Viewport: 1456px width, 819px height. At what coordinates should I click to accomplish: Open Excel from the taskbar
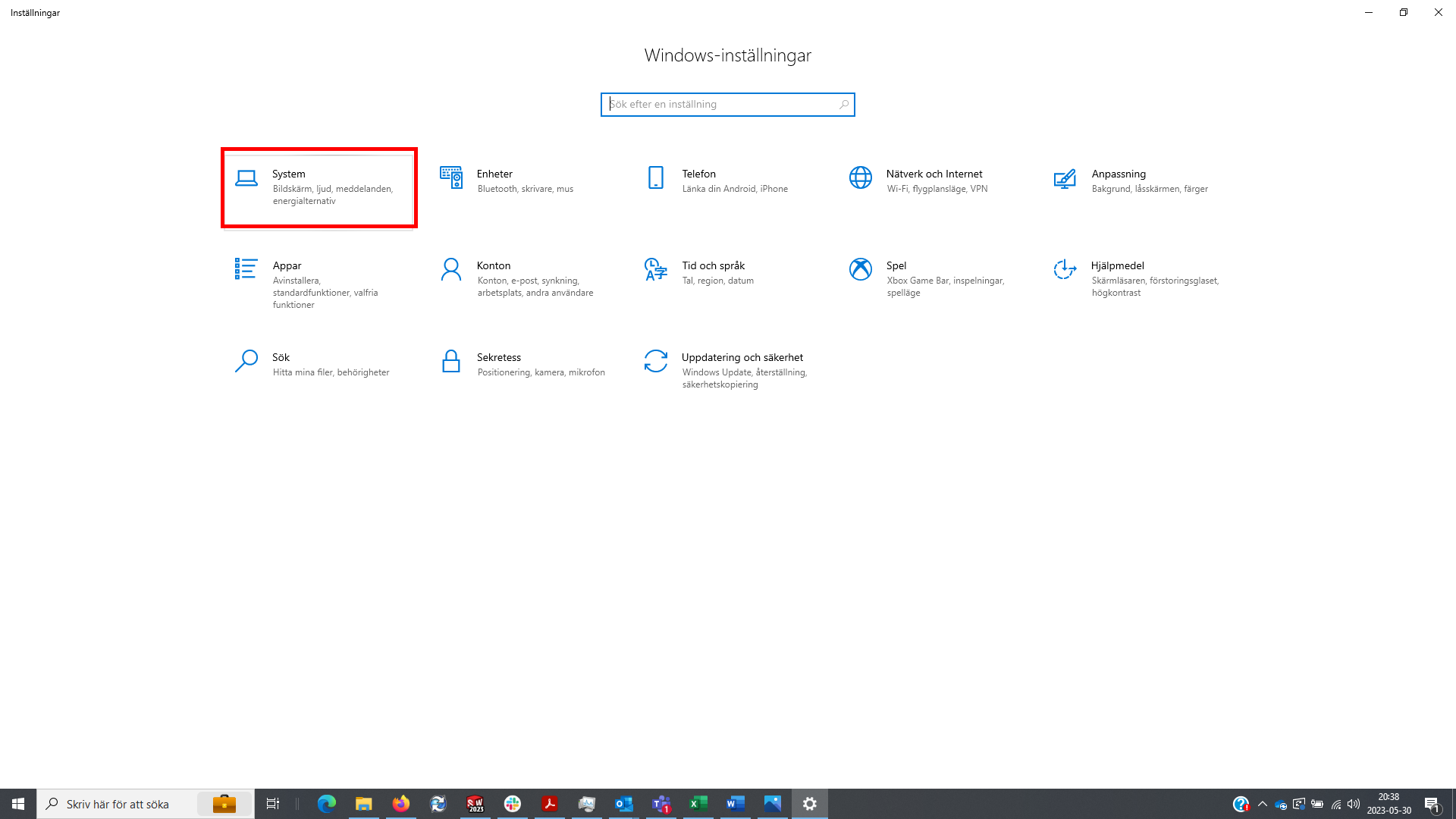tap(698, 804)
